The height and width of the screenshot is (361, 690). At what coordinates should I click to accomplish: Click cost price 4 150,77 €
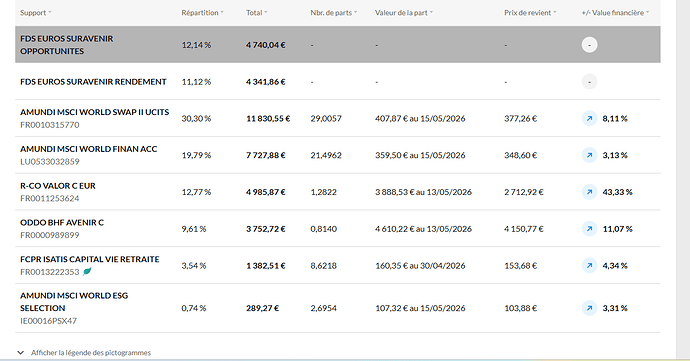coord(524,229)
